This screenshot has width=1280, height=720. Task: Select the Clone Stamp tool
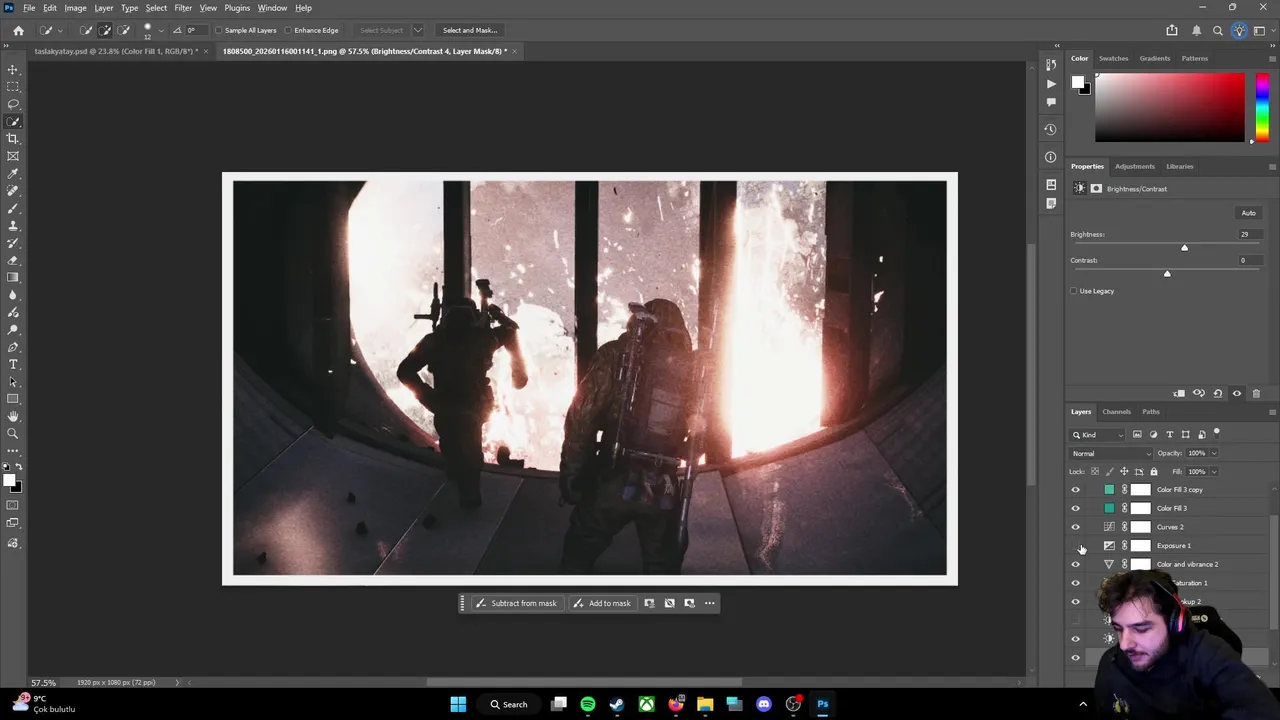(13, 226)
